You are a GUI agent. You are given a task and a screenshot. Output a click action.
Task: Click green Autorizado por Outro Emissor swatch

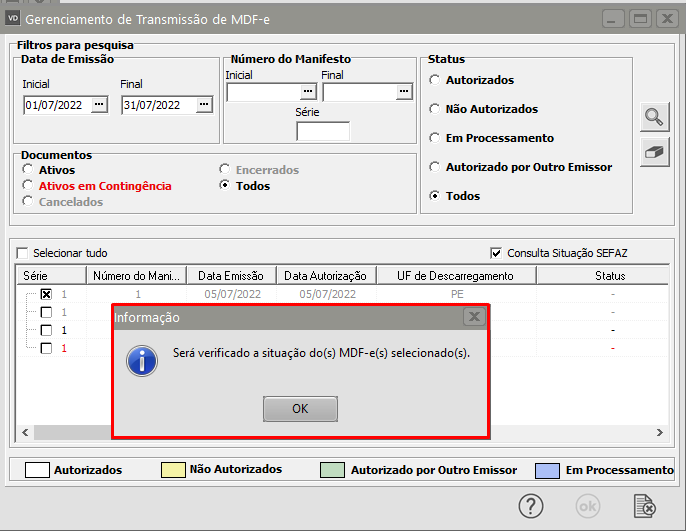(332, 470)
